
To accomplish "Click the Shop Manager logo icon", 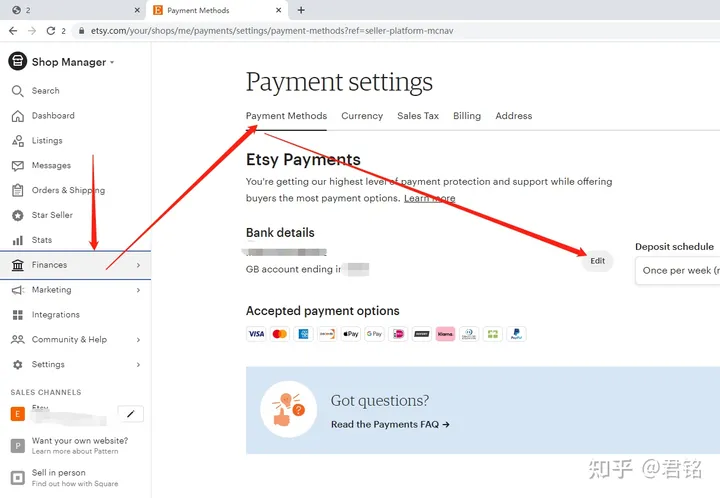I will click(17, 61).
